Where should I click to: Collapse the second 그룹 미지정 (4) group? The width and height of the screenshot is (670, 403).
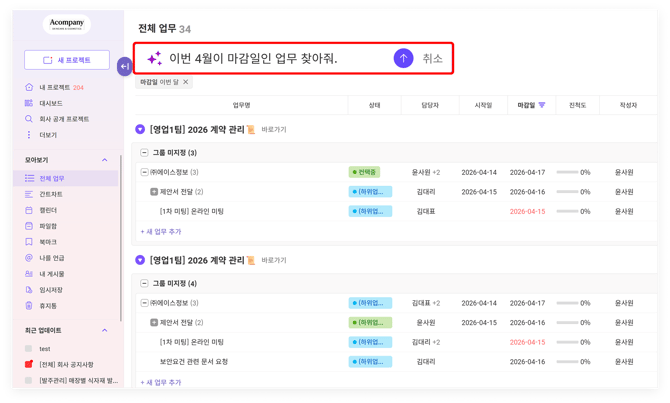coord(145,284)
